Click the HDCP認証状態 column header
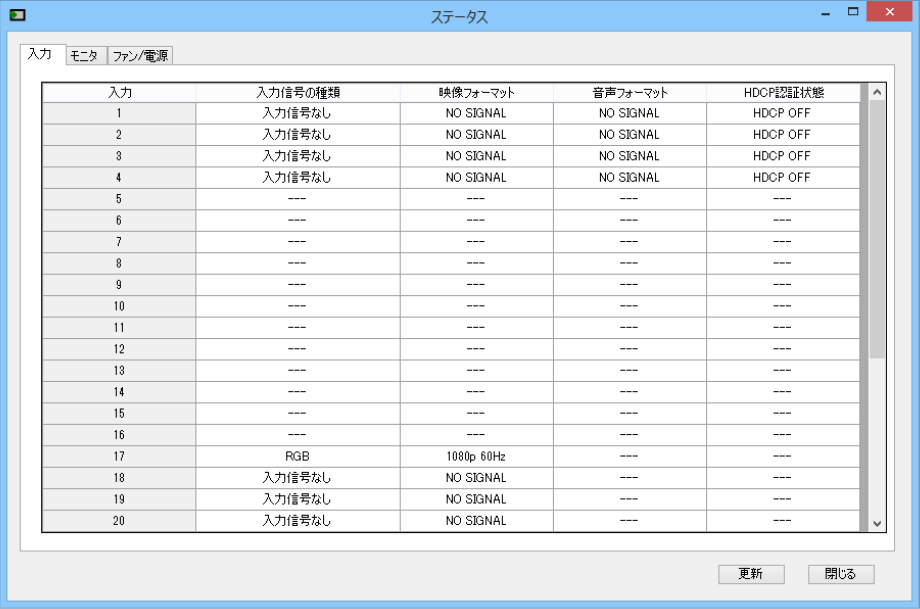The width and height of the screenshot is (920, 609). pos(783,92)
